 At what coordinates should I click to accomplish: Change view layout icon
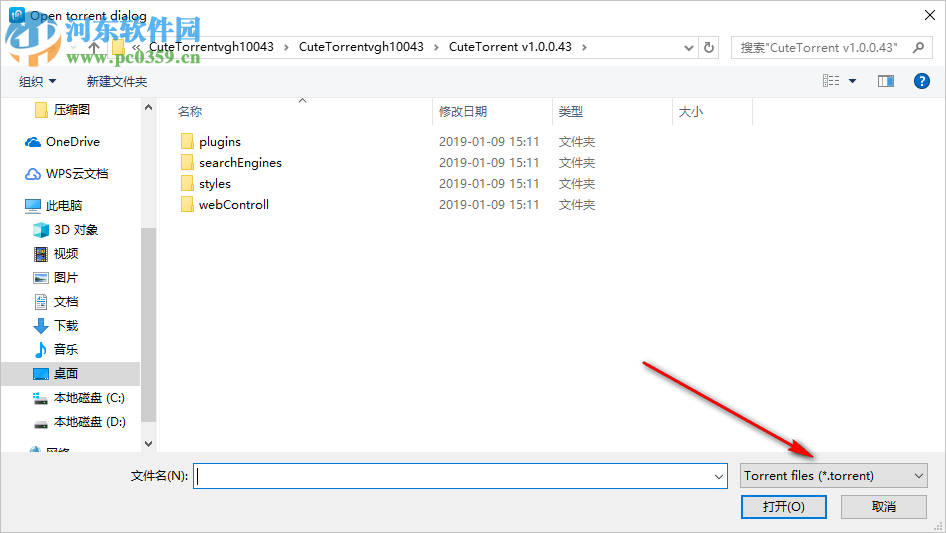pyautogui.click(x=831, y=81)
